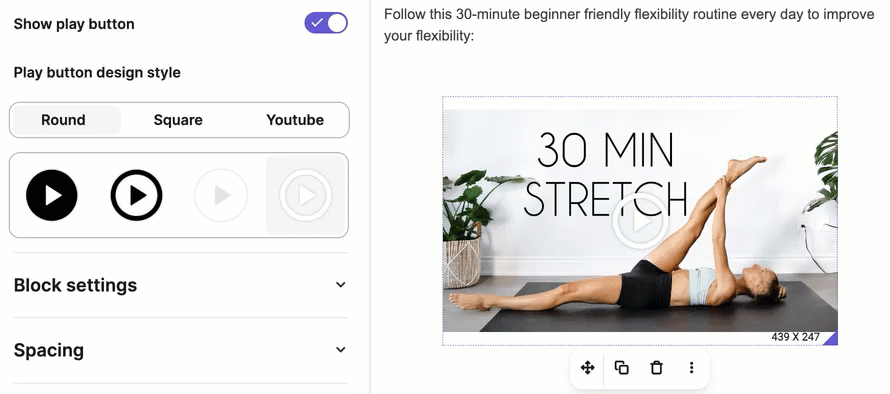Image resolution: width=890 pixels, height=394 pixels.
Task: Toggle off Show play button switch
Action: point(326,23)
